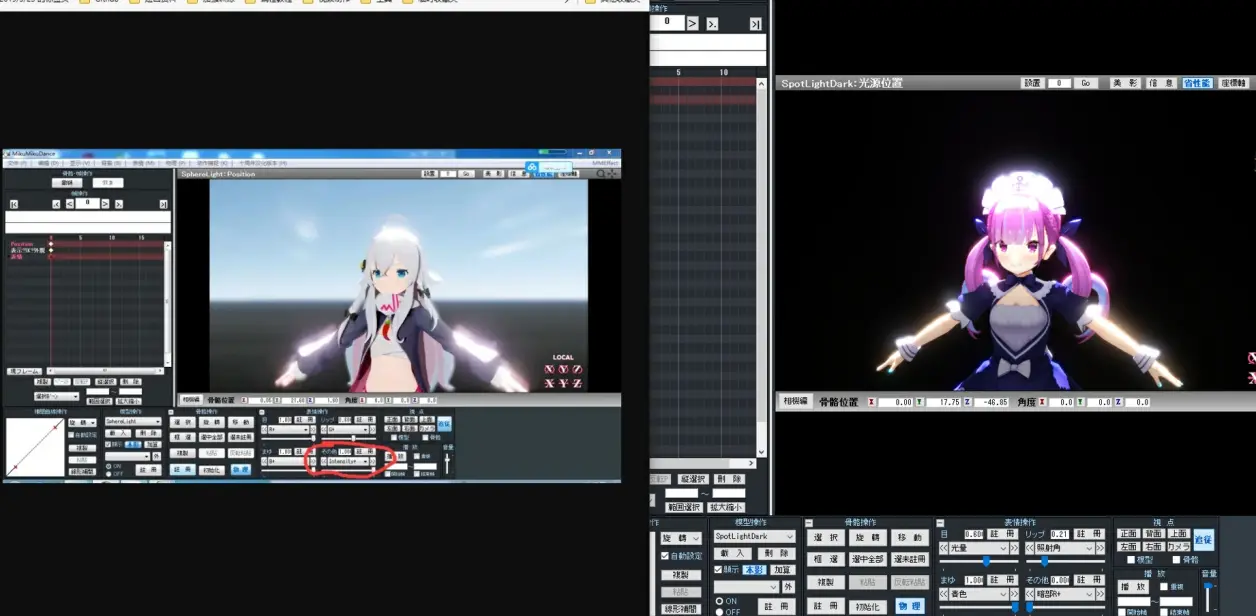Open the 旋轉 interpolation dropdown
Screen dimensions: 1256x616
pyautogui.click(x=681, y=538)
